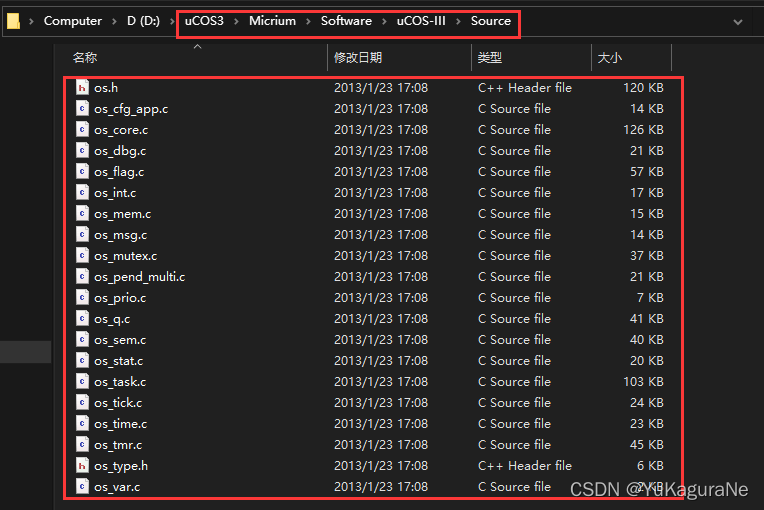The width and height of the screenshot is (764, 510).
Task: Select file name os_flag.c
Action: pos(119,172)
